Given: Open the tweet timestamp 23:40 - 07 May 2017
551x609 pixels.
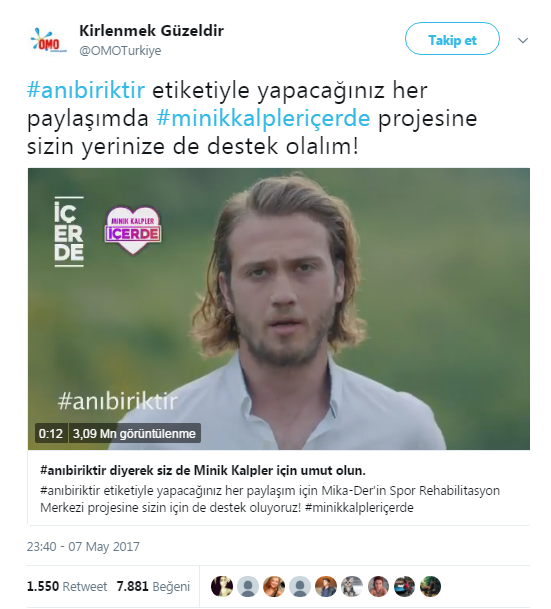Looking at the screenshot, I should pyautogui.click(x=83, y=546).
